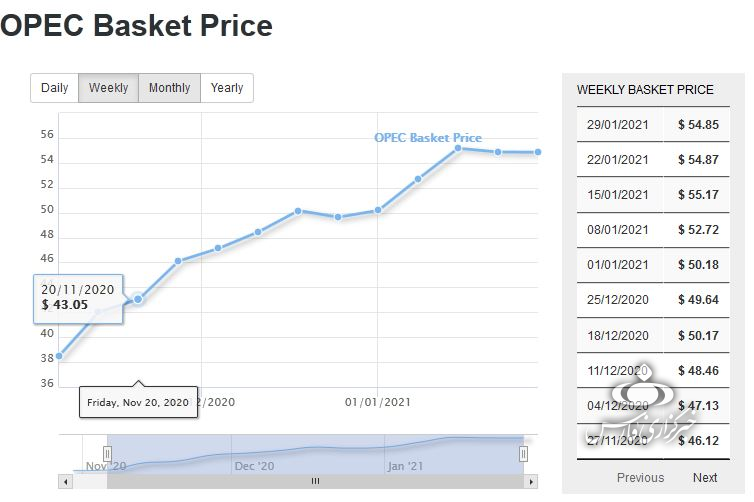
Task: Select the 29/01/2021 row in price table
Action: click(x=653, y=125)
